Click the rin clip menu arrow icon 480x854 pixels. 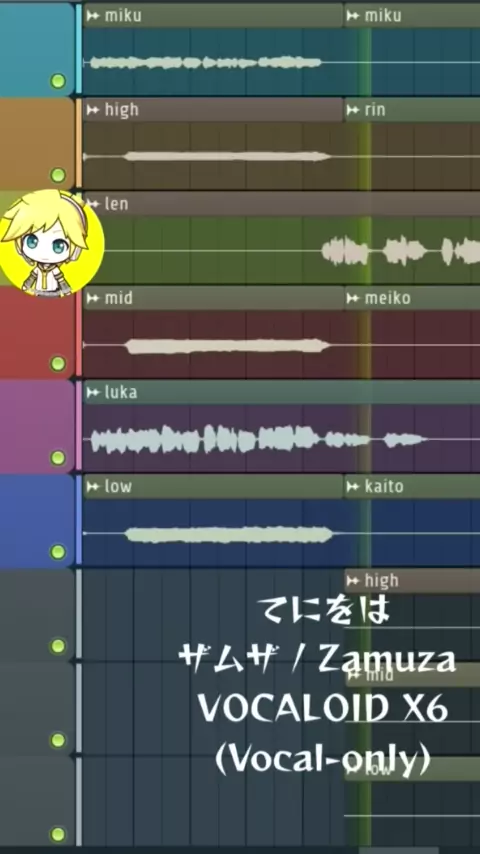(x=353, y=110)
